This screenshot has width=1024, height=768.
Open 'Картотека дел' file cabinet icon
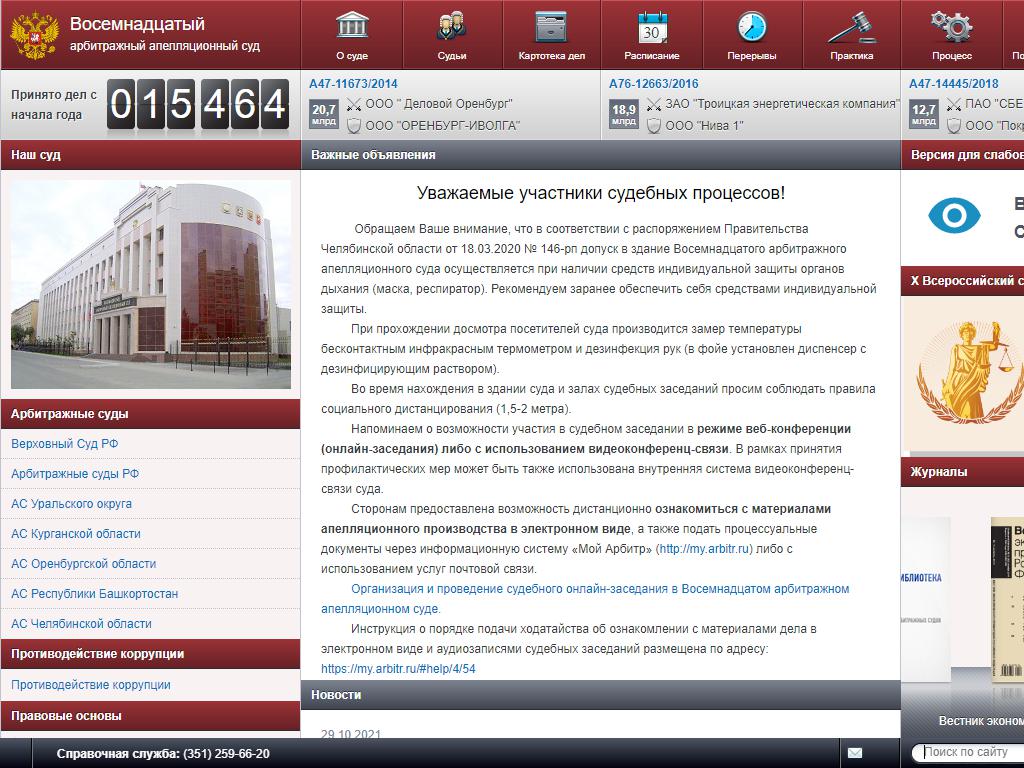[551, 27]
